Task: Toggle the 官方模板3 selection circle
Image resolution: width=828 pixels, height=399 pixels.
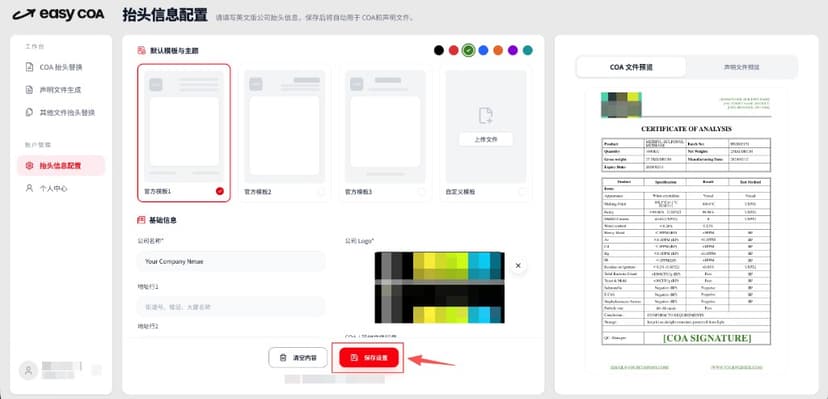Action: tap(421, 192)
